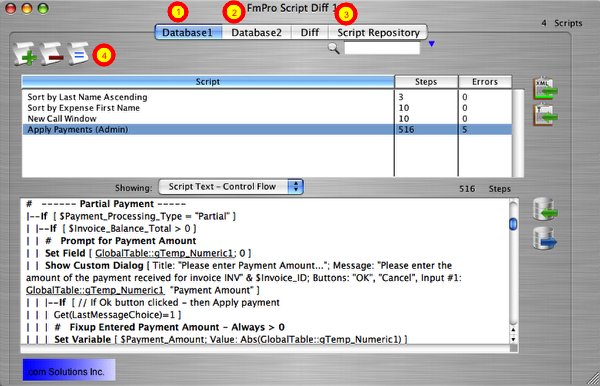Image resolution: width=600 pixels, height=386 pixels.
Task: Click the XML import icon with clipboard
Action: pos(545,88)
